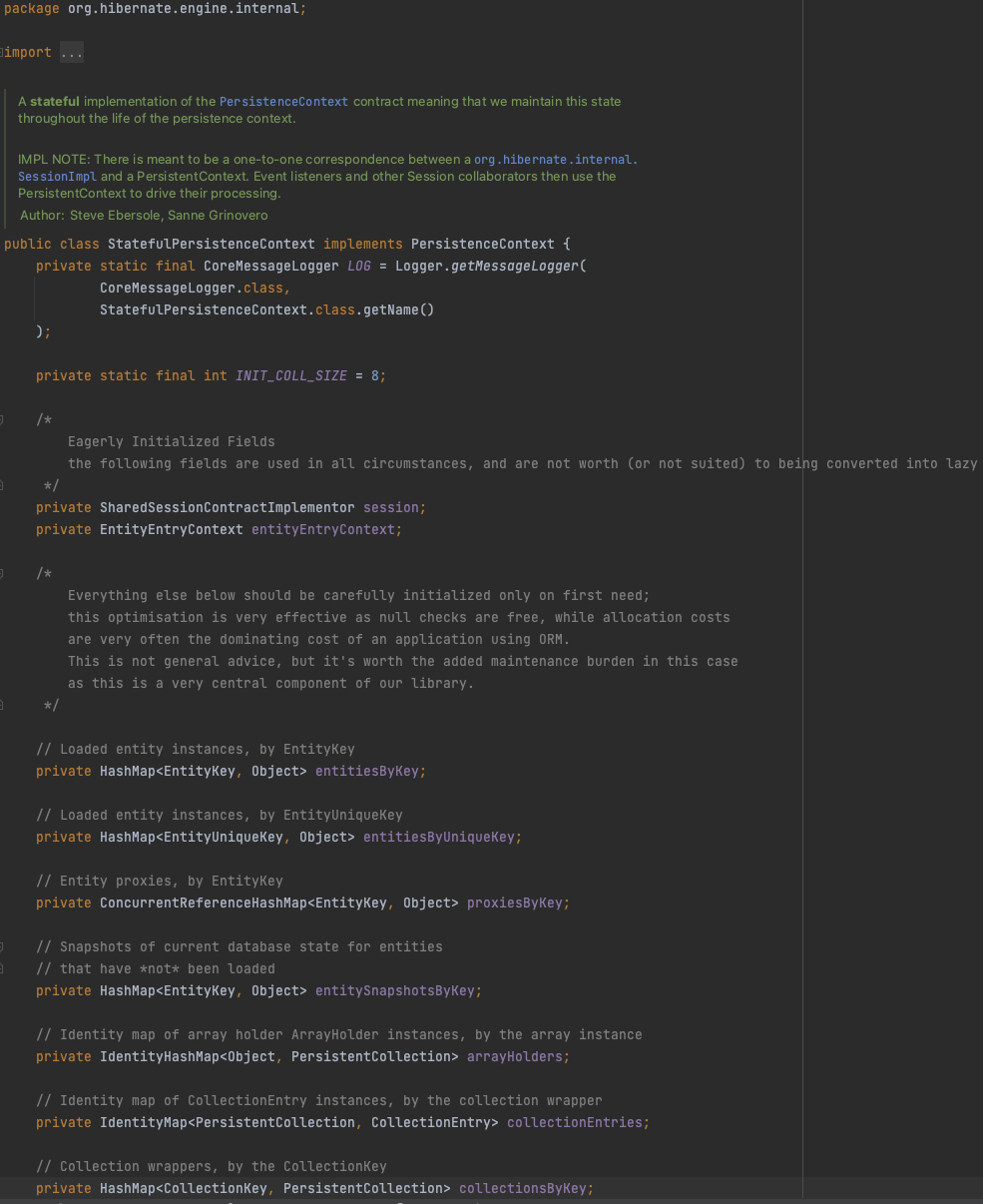Image resolution: width=983 pixels, height=1204 pixels.
Task: Click comment 'Loaded entity instances, by EntityUniqueKey'
Action: click(220, 816)
